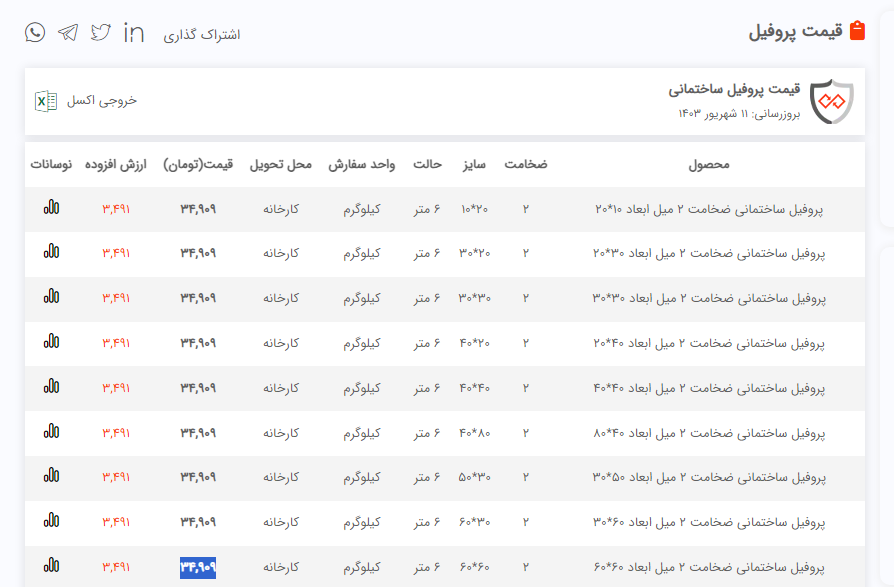This screenshot has width=894, height=587.
Task: Click the محصول column header
Action: pyautogui.click(x=710, y=164)
